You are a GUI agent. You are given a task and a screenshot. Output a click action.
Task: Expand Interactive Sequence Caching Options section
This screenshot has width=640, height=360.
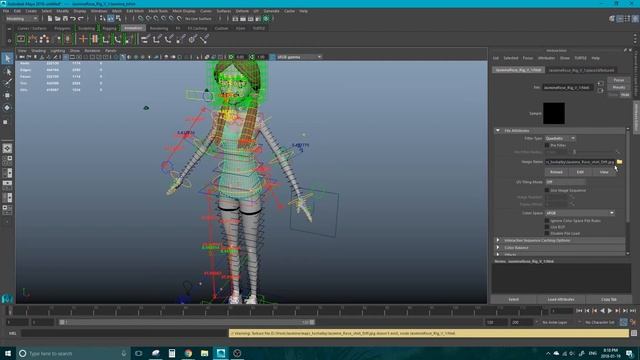pos(498,240)
